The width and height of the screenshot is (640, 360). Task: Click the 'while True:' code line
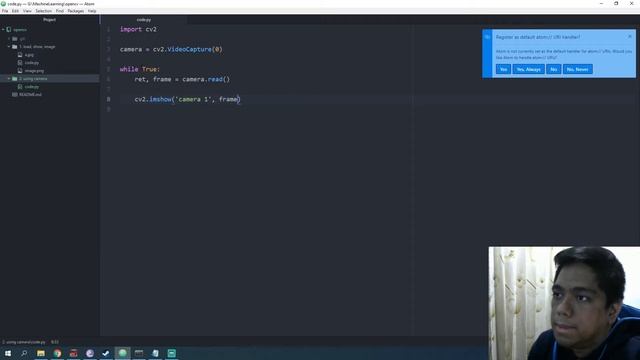140,69
